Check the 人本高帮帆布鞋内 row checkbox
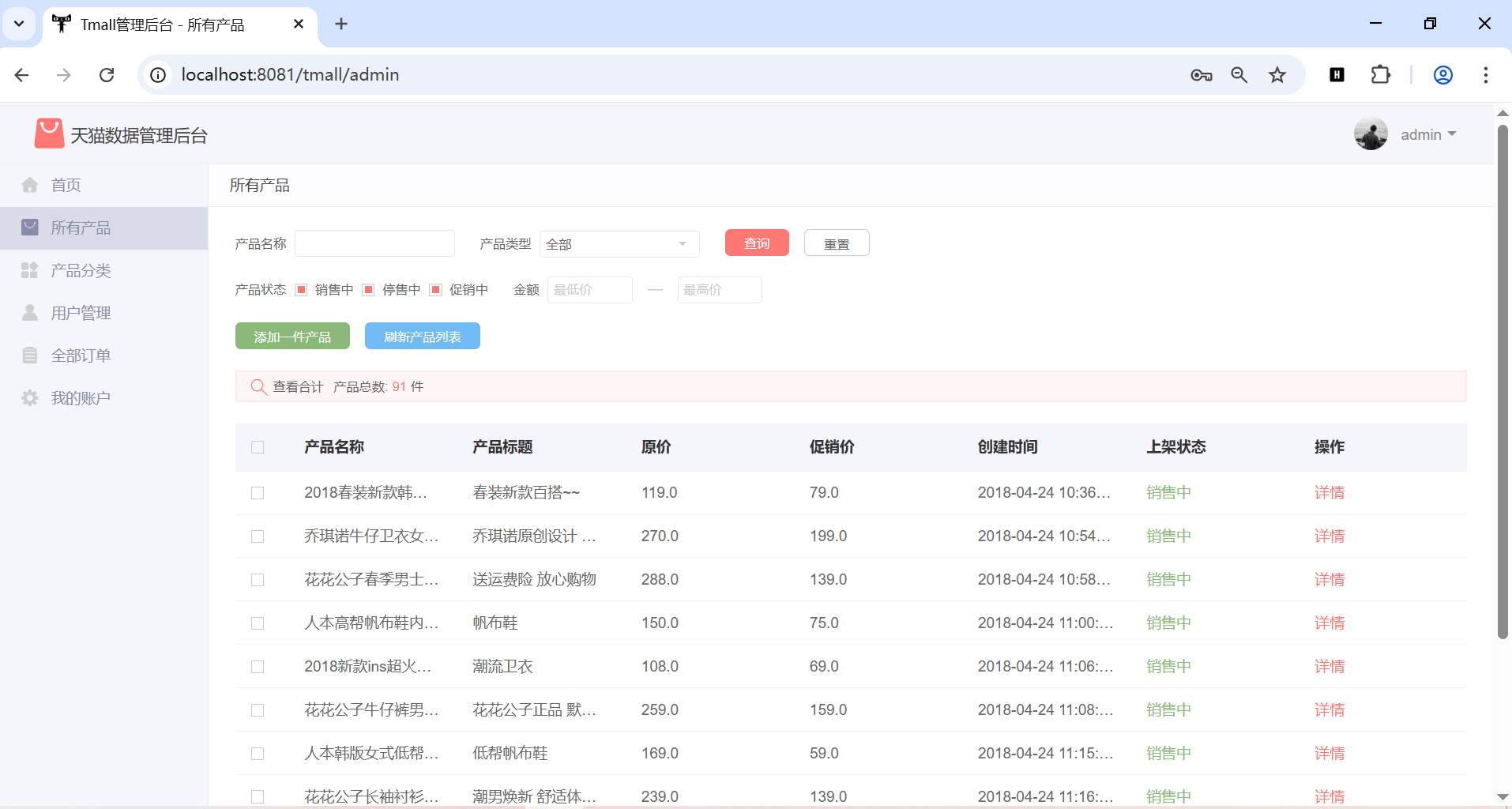 [258, 623]
